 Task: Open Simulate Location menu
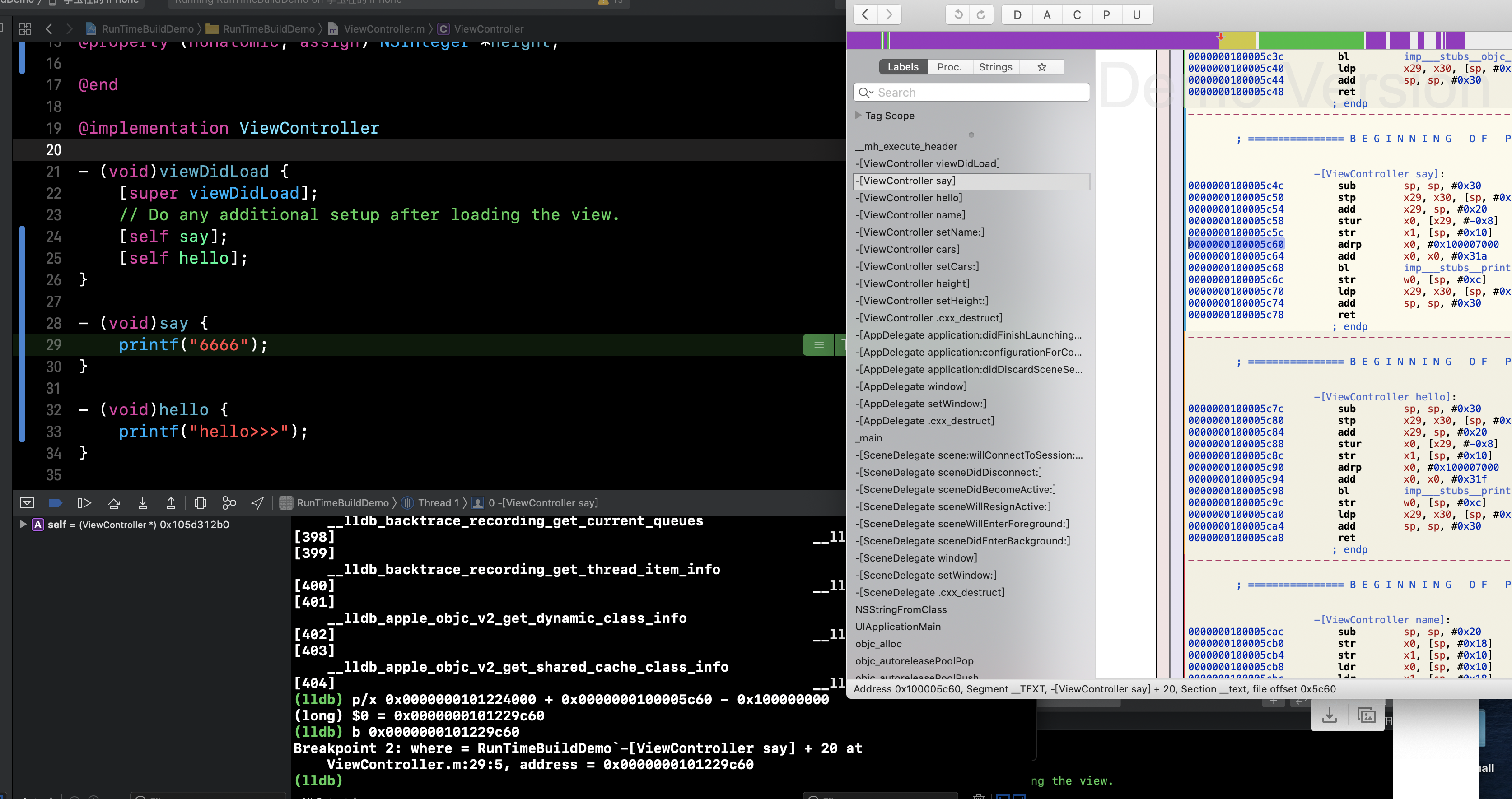(x=258, y=503)
